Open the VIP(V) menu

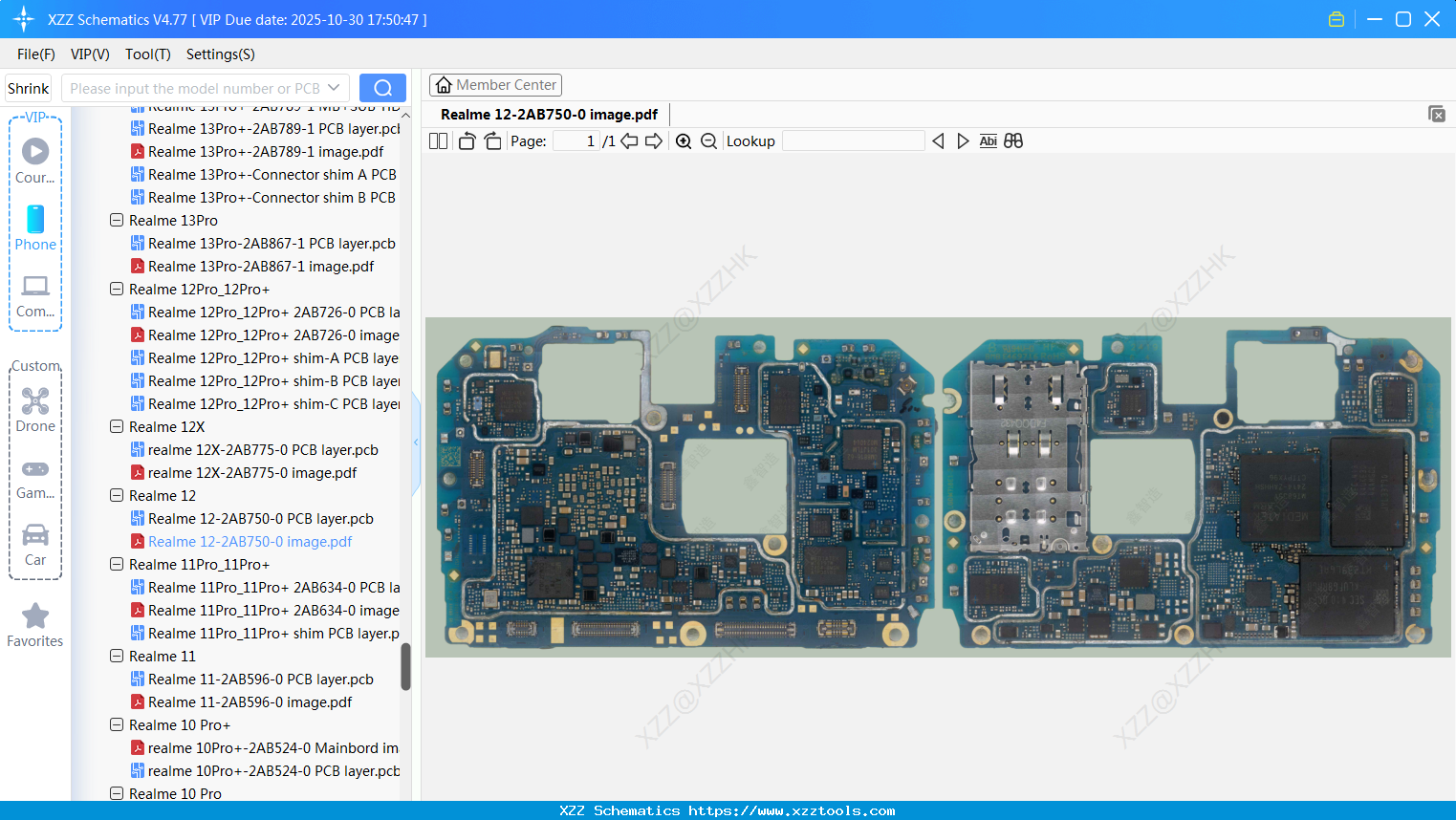pos(90,54)
